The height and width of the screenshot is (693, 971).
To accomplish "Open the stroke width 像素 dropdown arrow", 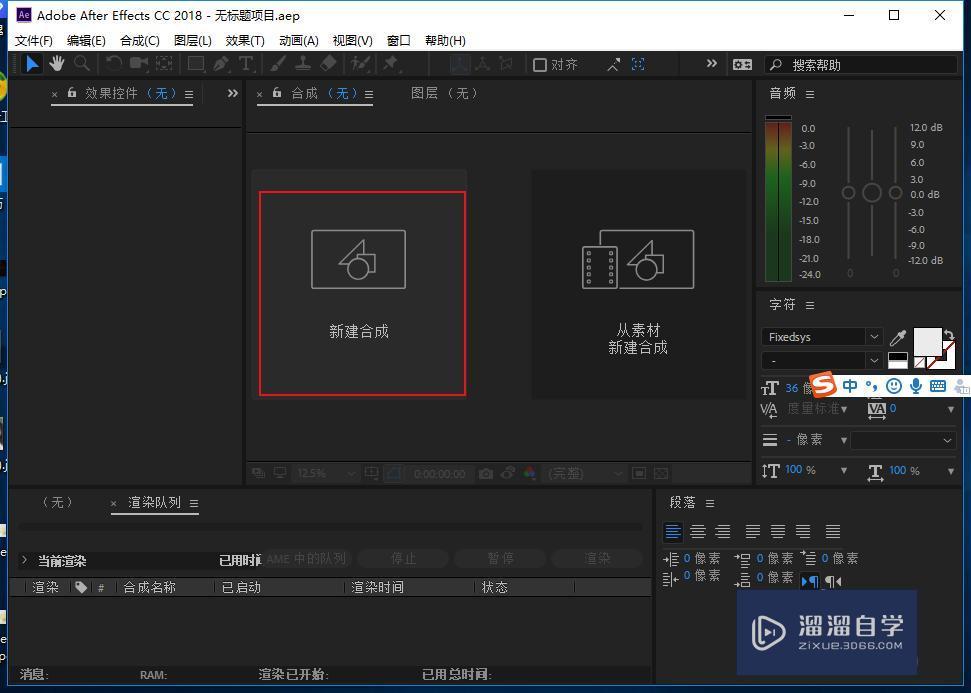I will click(843, 440).
